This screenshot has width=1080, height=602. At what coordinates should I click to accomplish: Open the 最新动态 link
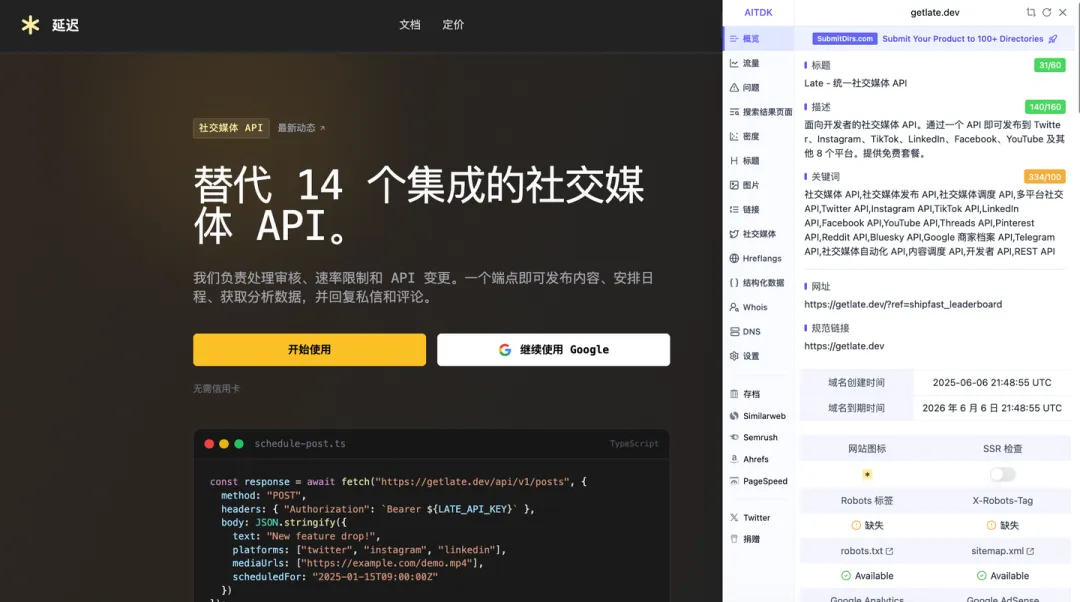(x=301, y=128)
